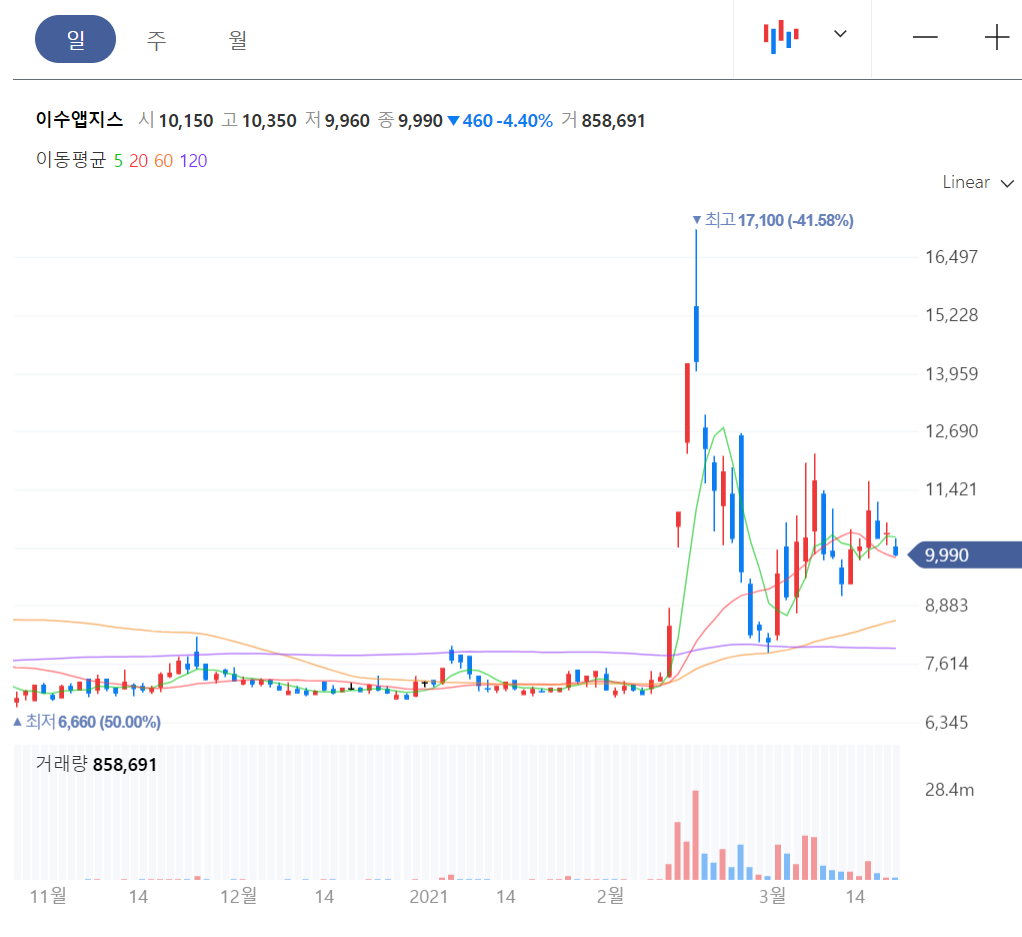Viewport: 1022px width, 937px height.
Task: Zoom in with the plus icon
Action: pos(997,37)
